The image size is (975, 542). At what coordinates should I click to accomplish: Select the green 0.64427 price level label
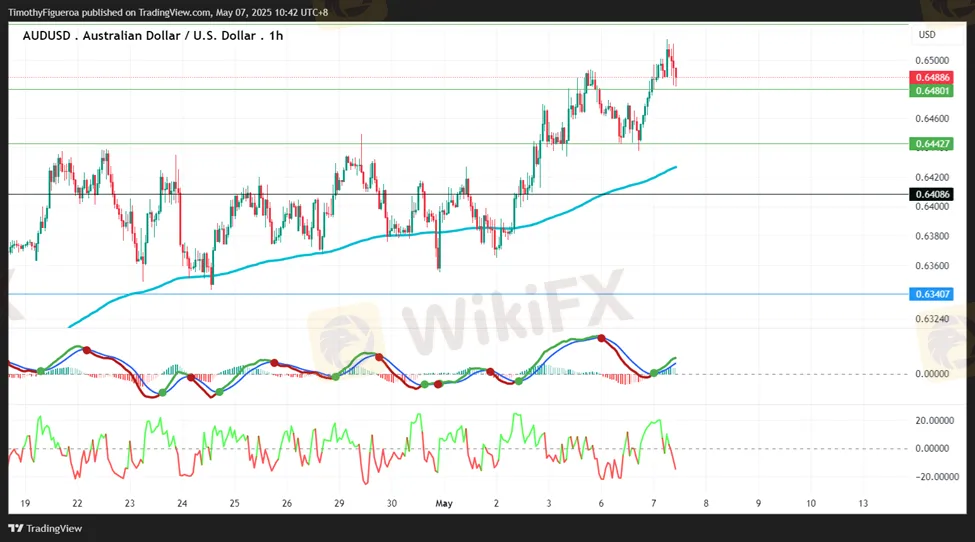(931, 144)
